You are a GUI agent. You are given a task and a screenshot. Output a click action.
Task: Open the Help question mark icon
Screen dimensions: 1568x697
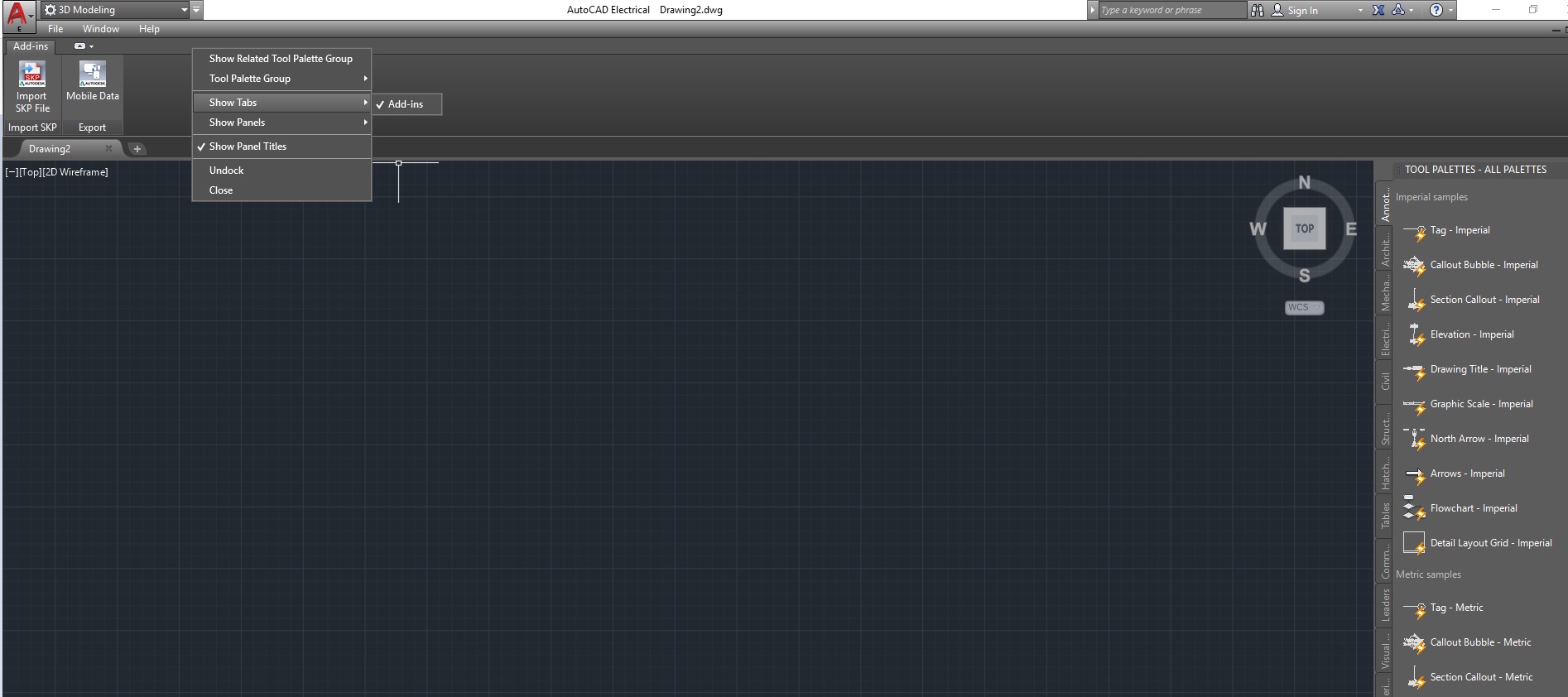(1436, 10)
